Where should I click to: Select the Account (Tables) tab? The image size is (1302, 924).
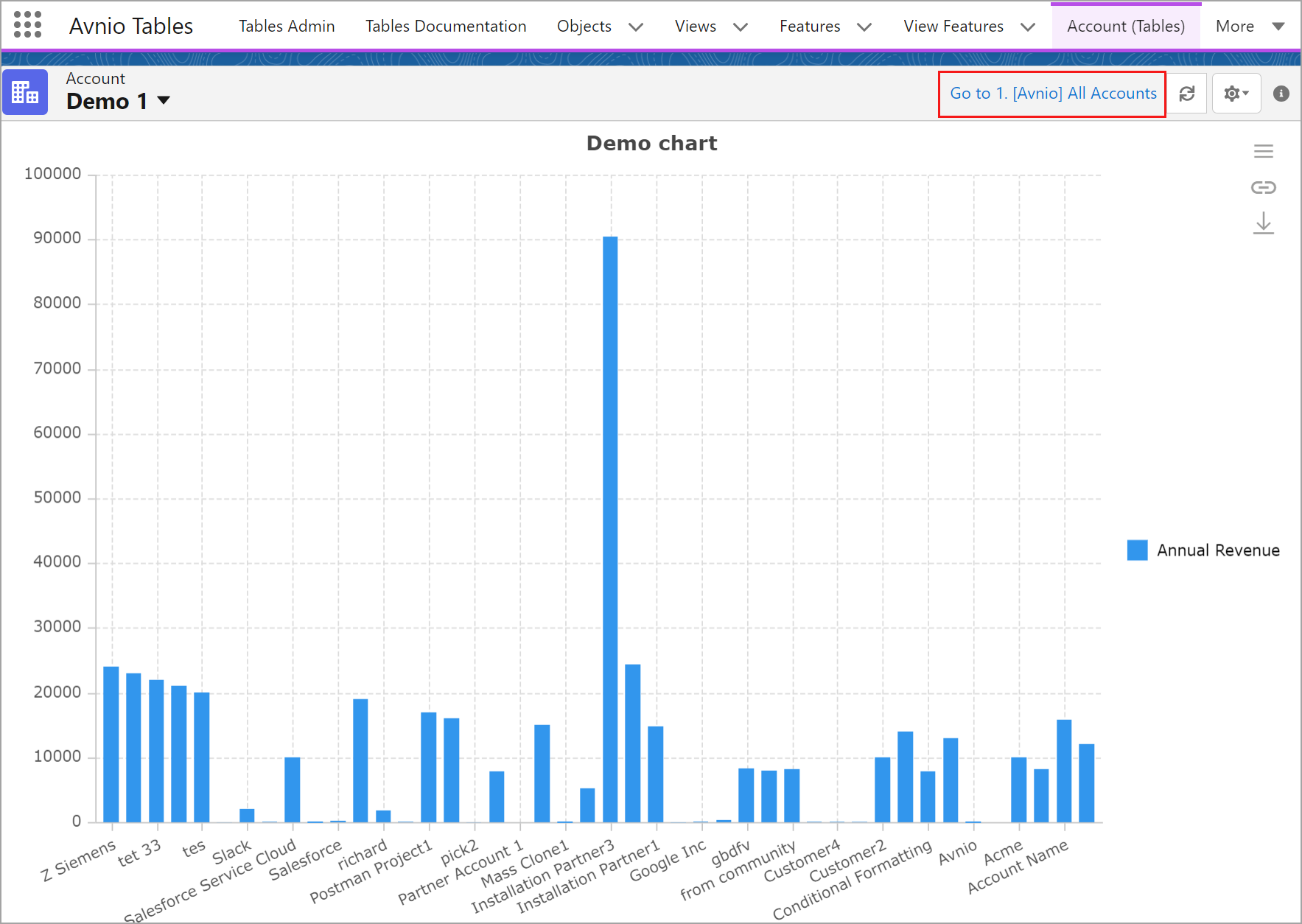click(x=1125, y=27)
